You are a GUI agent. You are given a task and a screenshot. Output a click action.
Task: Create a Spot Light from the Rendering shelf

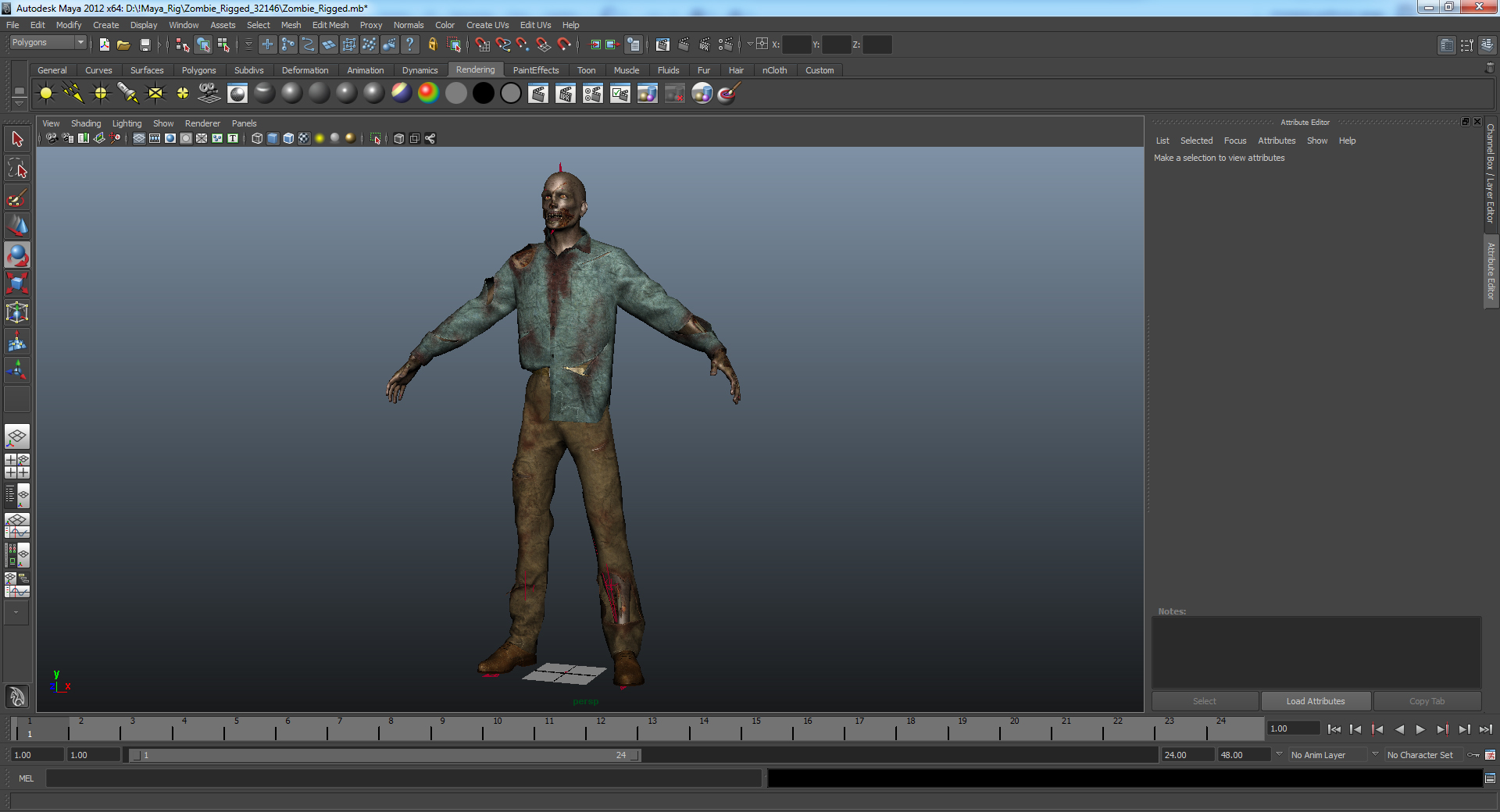[127, 93]
